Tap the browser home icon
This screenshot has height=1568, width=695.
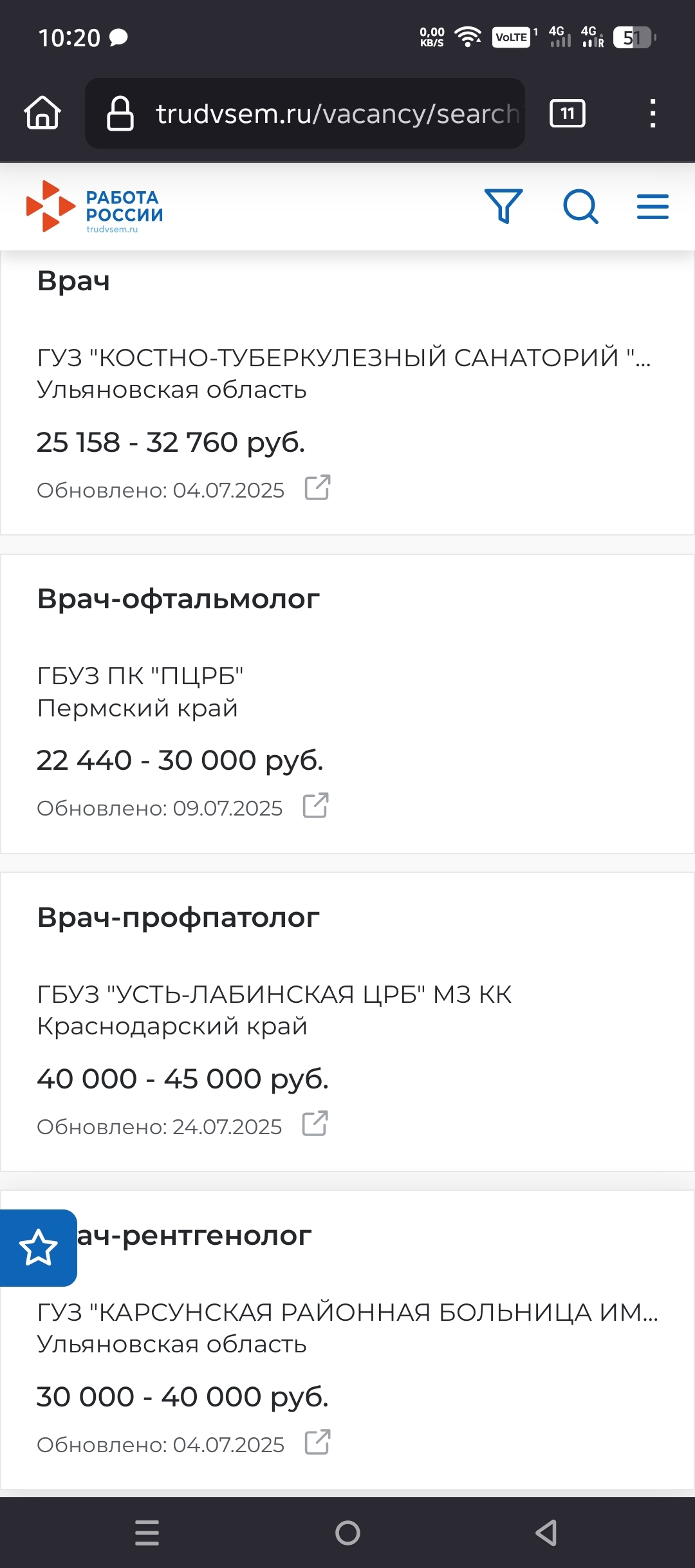click(42, 113)
